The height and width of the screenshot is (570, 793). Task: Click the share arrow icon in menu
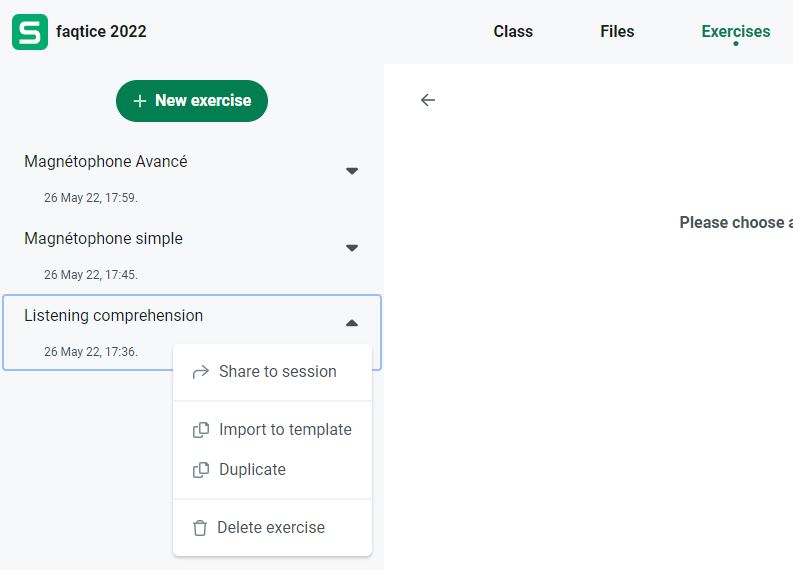pos(200,372)
